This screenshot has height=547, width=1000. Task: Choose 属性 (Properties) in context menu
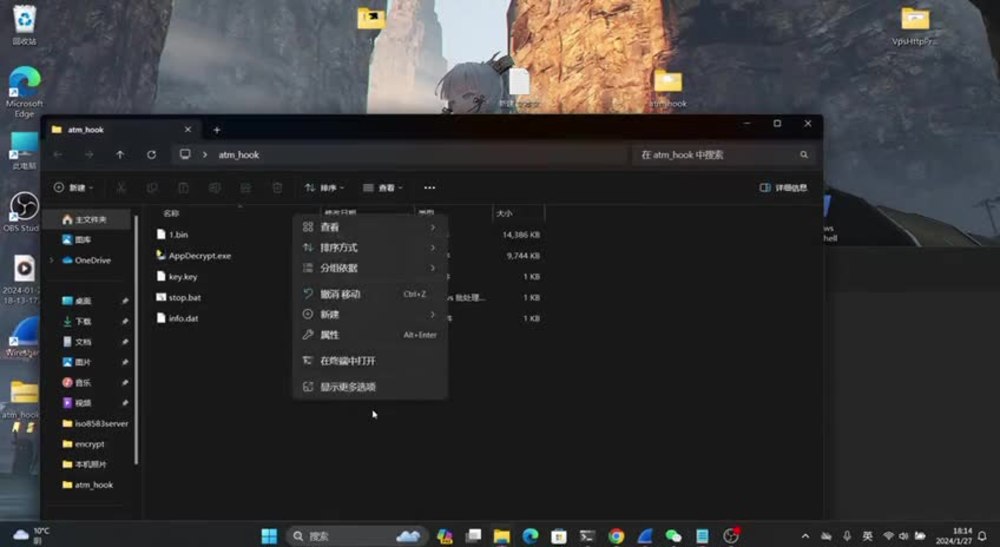[370, 335]
